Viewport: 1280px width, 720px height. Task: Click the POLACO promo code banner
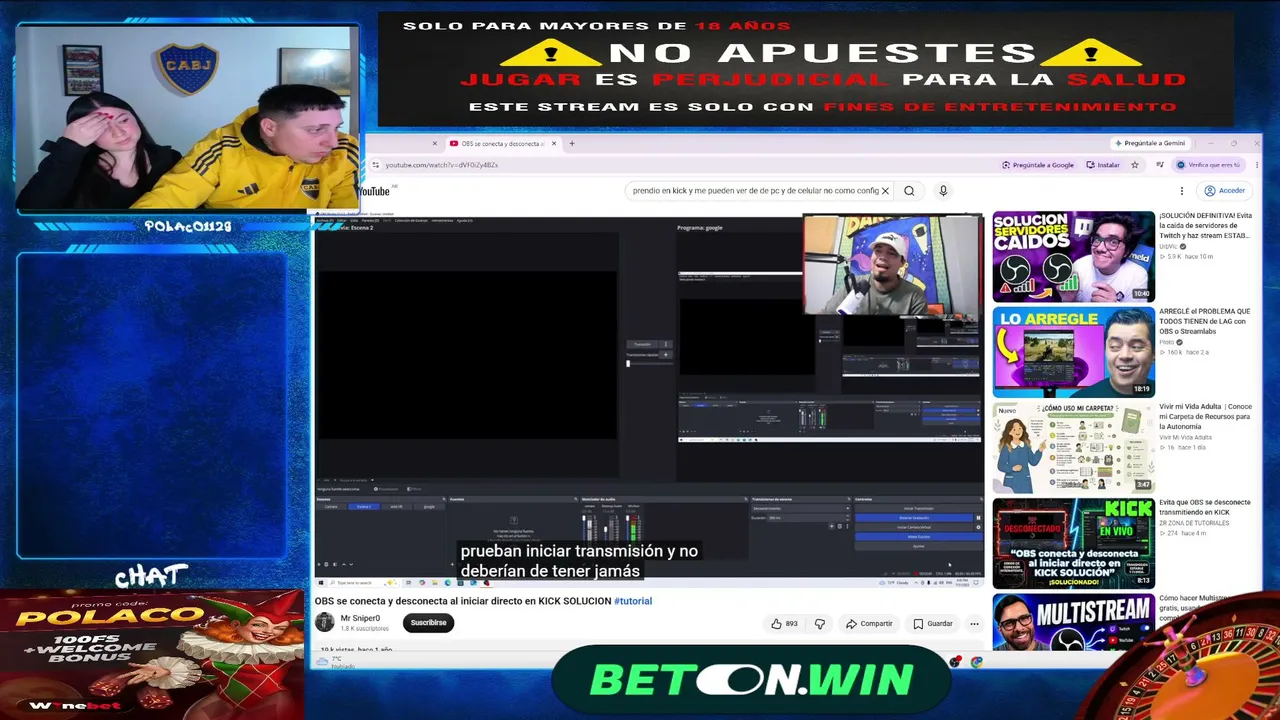click(152, 653)
